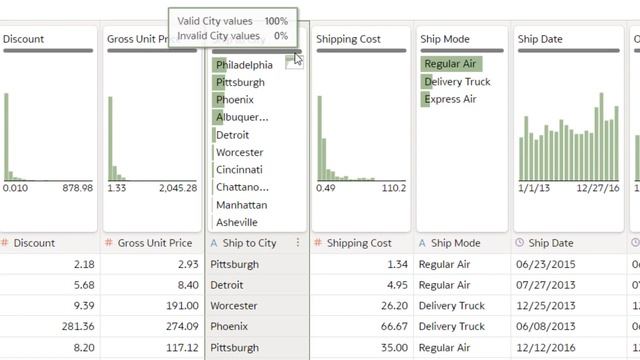Click the gross unit price 117.12

(x=182, y=348)
